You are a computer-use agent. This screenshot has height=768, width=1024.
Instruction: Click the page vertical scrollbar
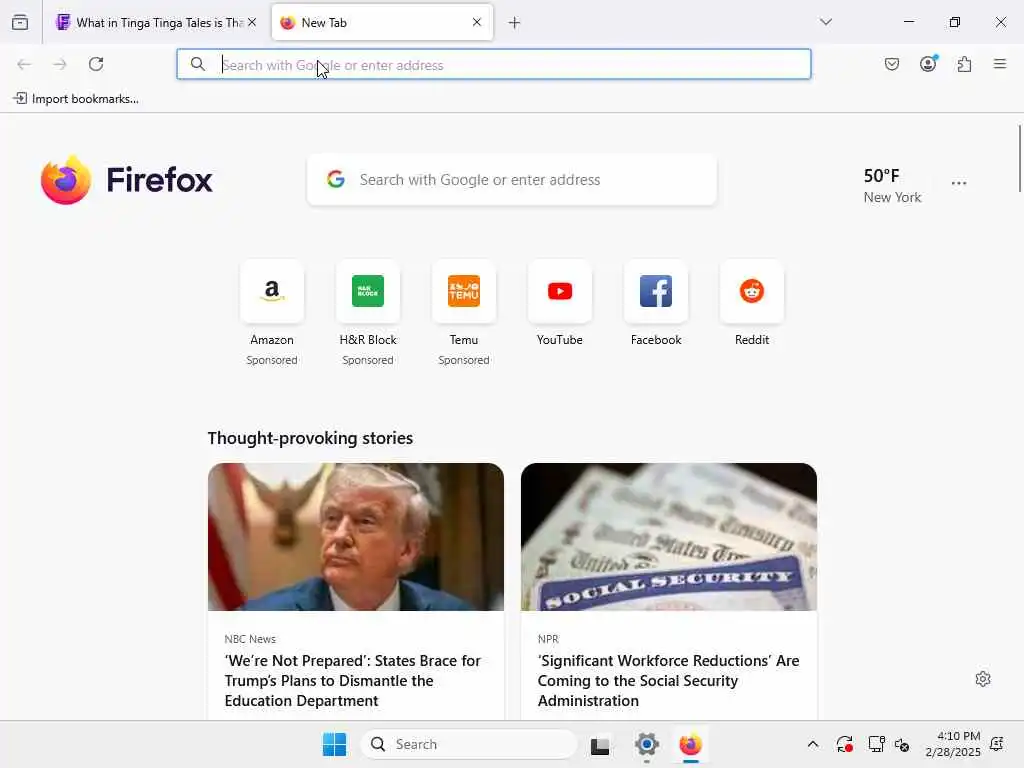point(1019,159)
